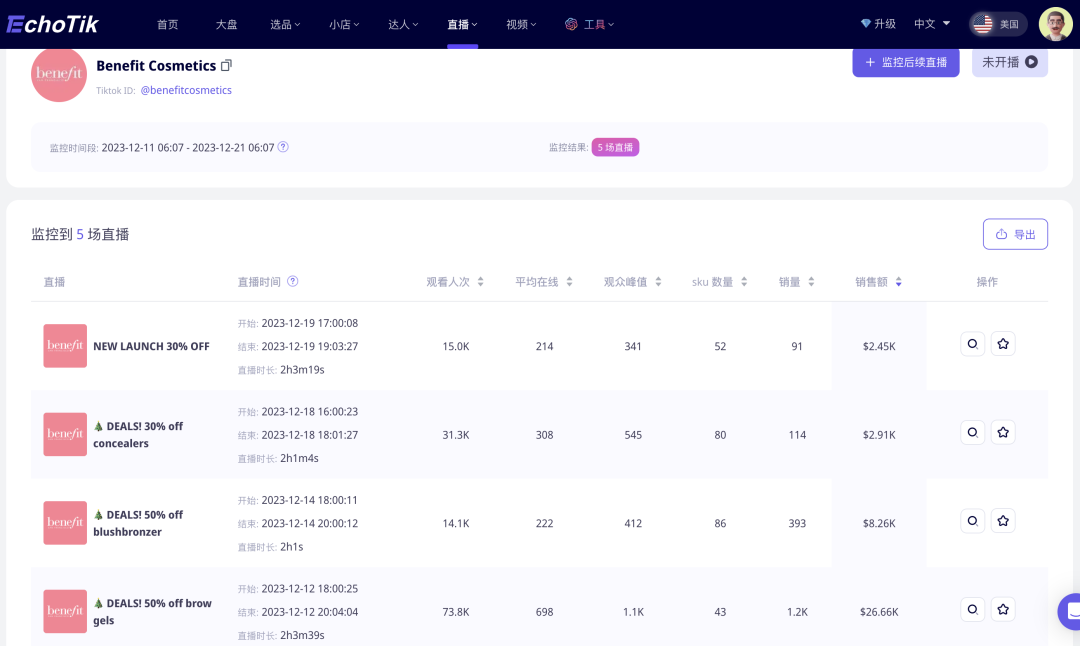
Task: Open the 中文 language dropdown
Action: [932, 24]
